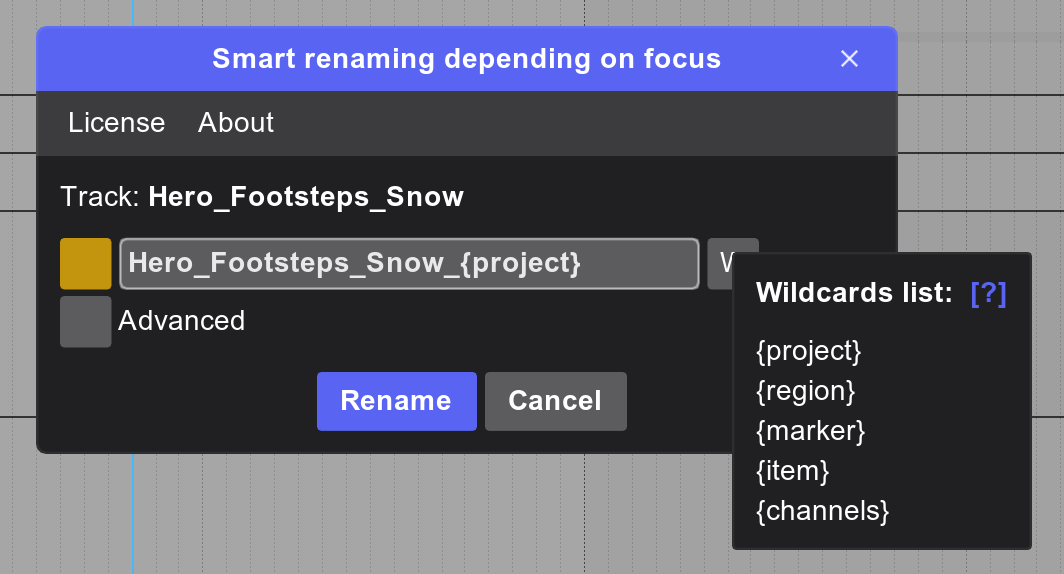Insert the {marker} wildcard
The height and width of the screenshot is (574, 1064).
[x=810, y=431]
